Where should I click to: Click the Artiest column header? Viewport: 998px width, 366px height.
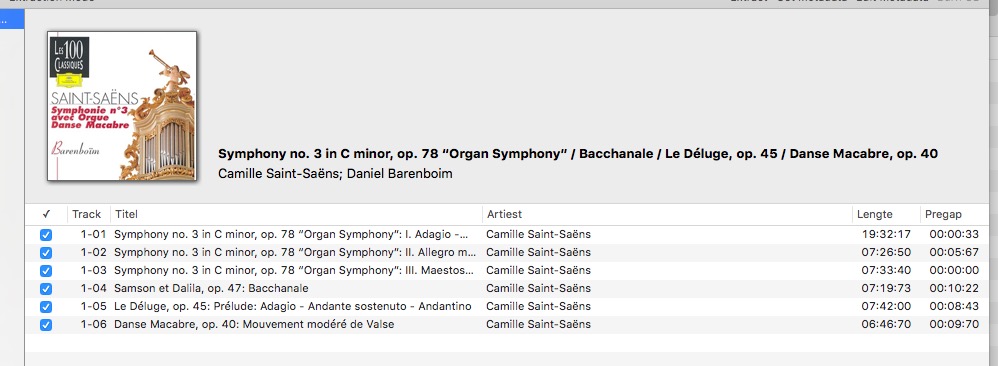point(667,215)
